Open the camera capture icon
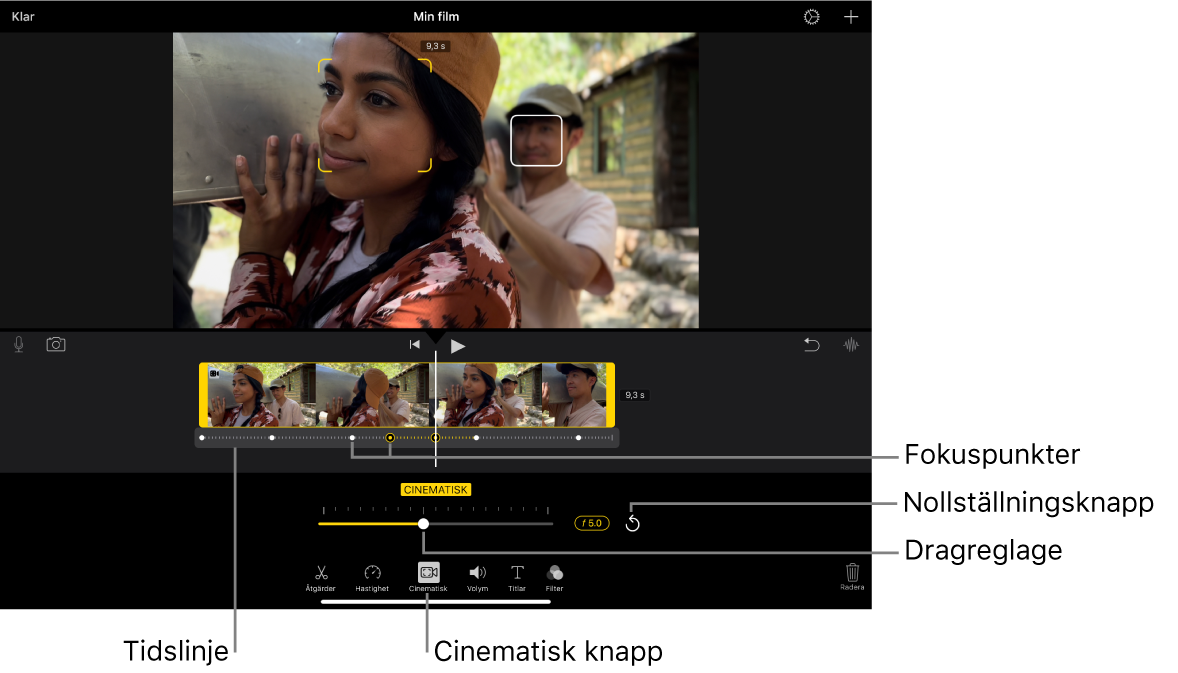 pyautogui.click(x=56, y=344)
